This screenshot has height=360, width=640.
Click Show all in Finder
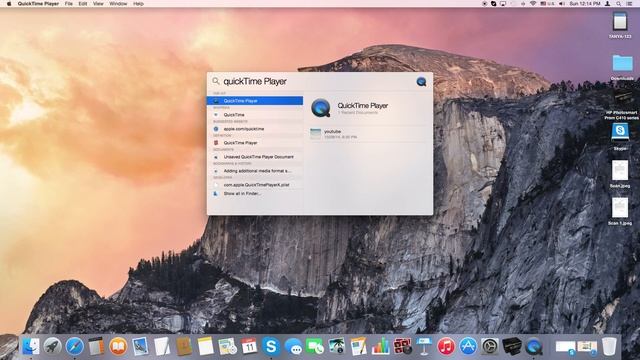click(255, 193)
